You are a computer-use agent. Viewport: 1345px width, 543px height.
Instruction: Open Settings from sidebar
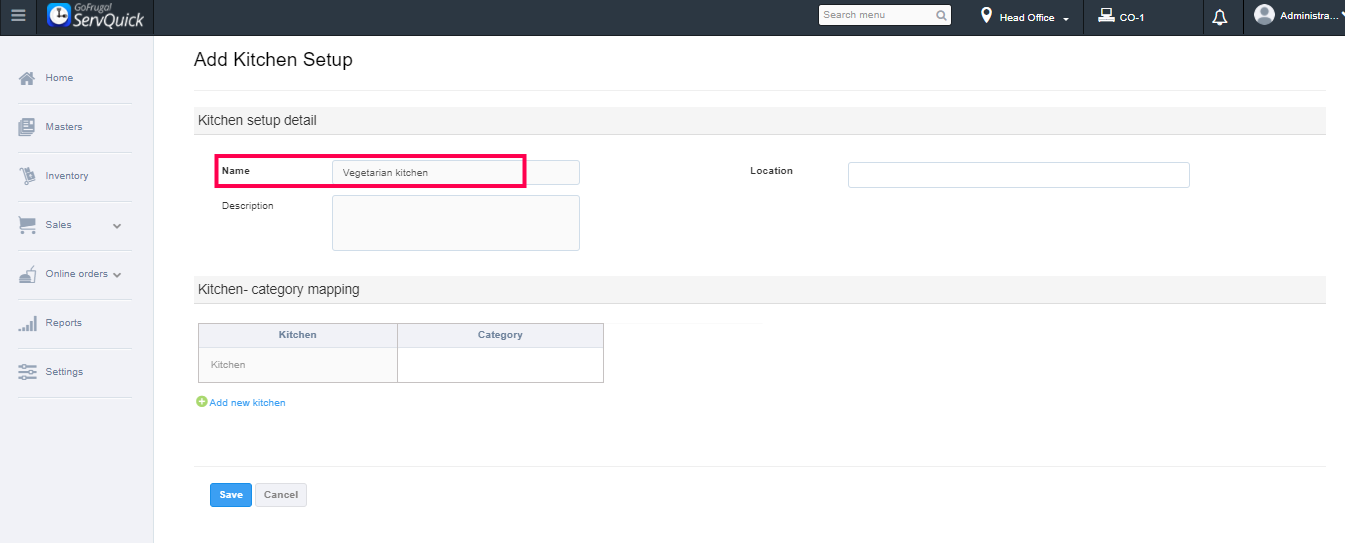64,372
